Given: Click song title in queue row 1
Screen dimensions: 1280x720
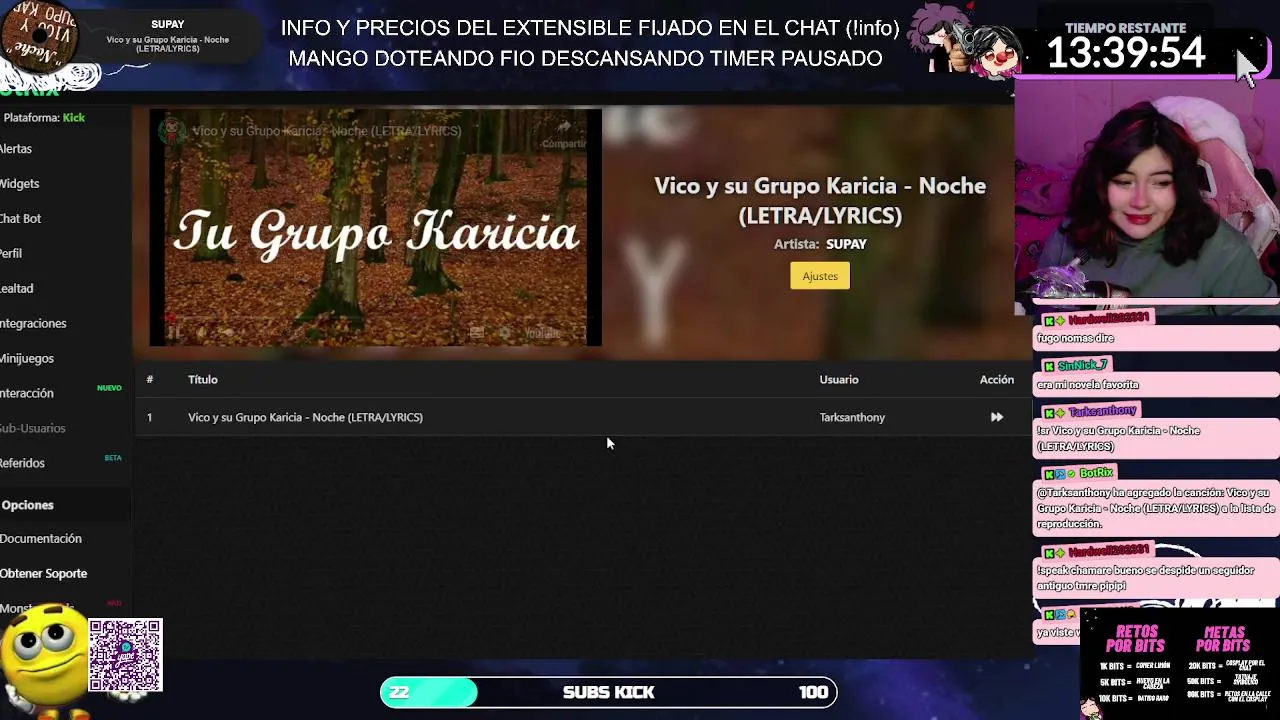Looking at the screenshot, I should 305,417.
